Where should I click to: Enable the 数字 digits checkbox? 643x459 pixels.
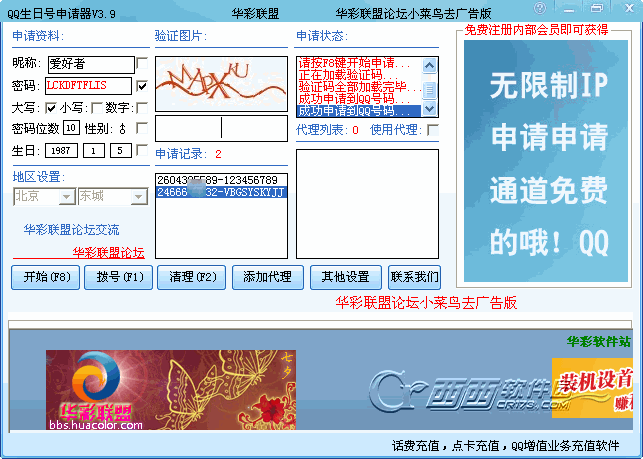tap(142, 108)
